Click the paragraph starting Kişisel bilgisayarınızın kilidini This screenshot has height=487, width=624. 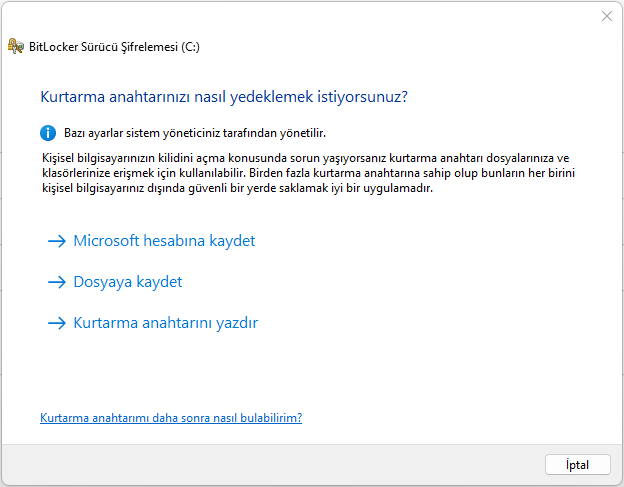308,173
